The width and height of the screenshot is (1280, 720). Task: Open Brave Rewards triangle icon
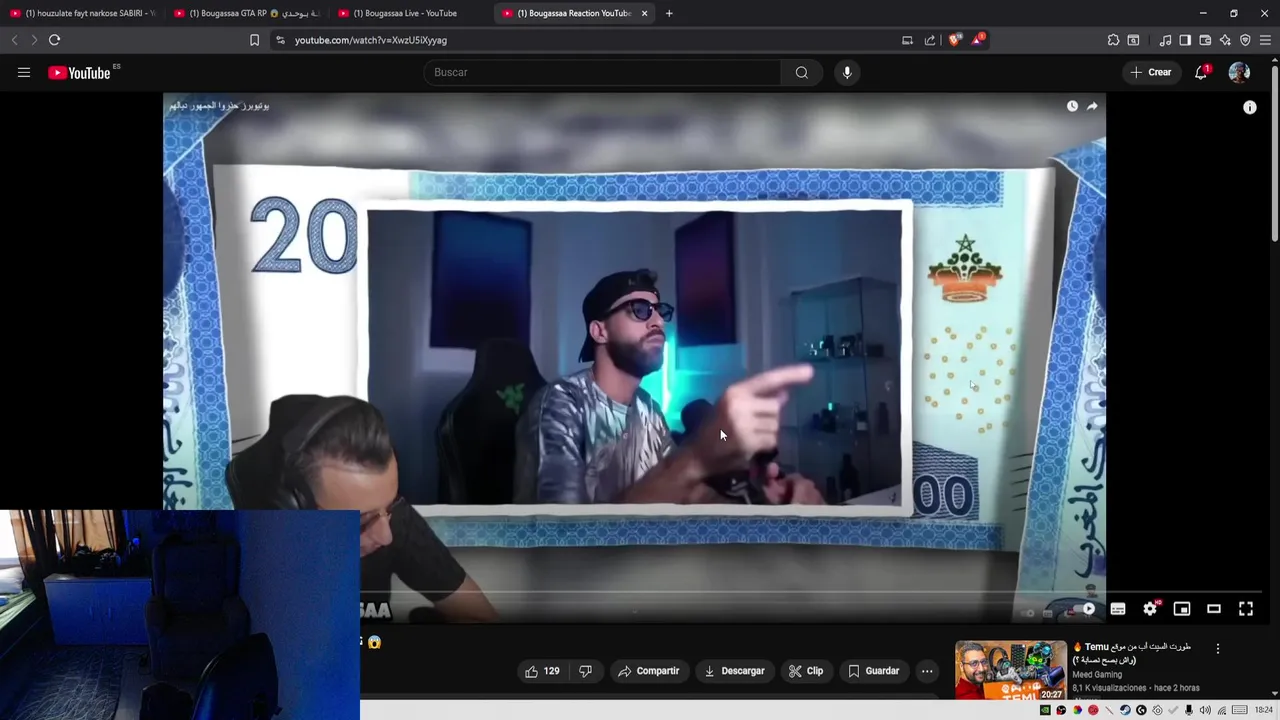(x=977, y=40)
